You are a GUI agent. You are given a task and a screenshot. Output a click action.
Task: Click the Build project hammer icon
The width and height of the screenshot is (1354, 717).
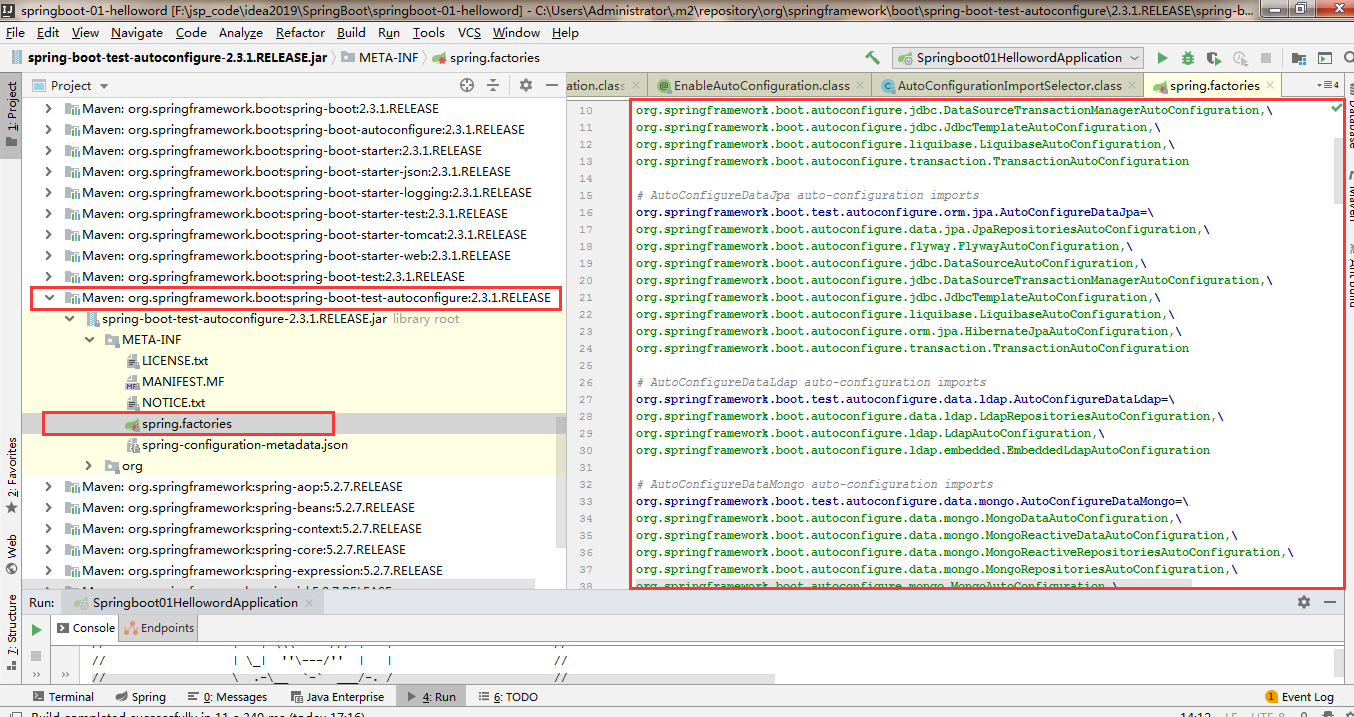(x=873, y=58)
